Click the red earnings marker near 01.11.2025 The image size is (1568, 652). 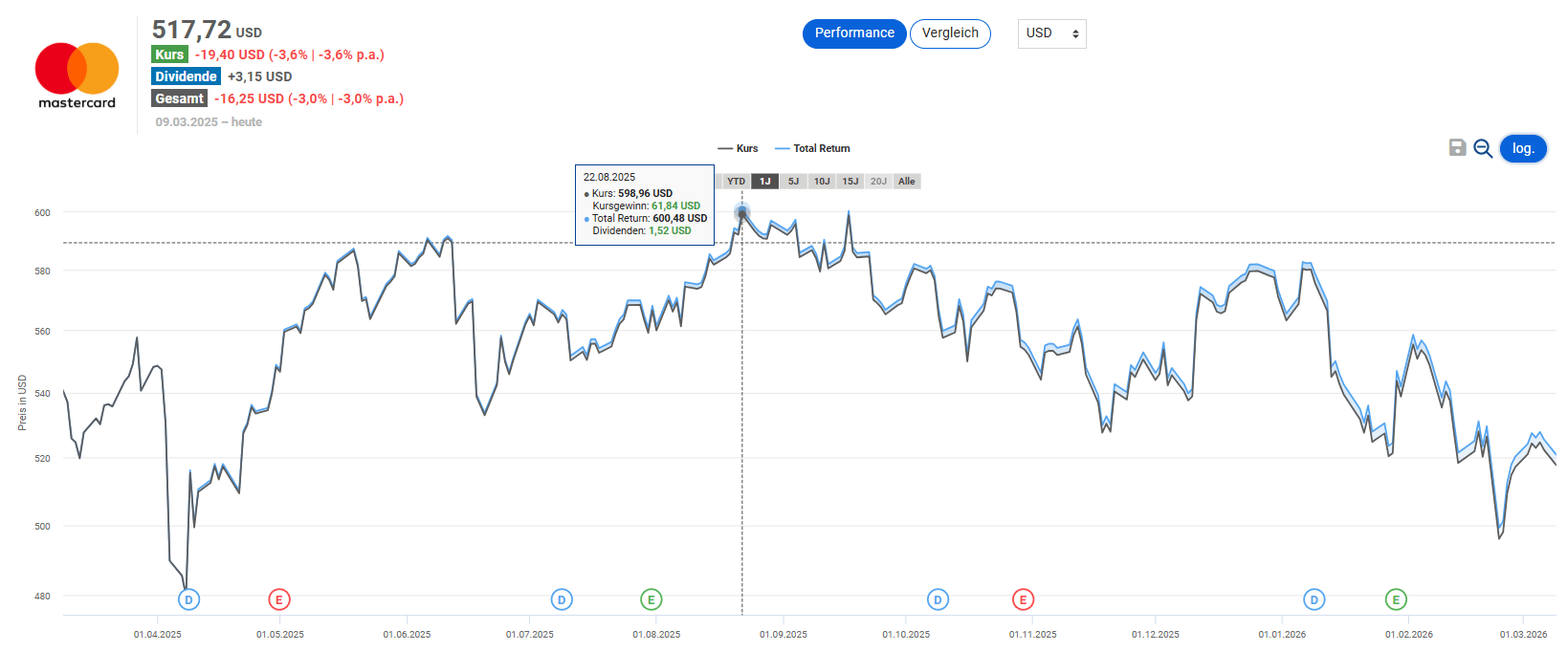[1023, 599]
